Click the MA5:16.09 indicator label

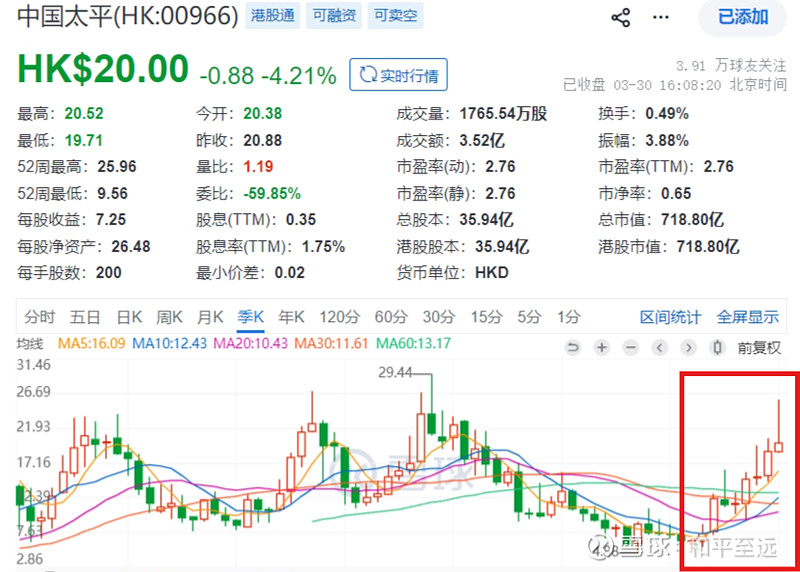point(91,343)
